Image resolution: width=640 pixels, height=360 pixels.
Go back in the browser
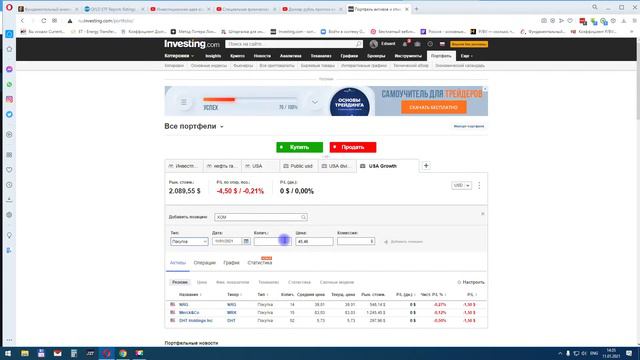(22, 20)
